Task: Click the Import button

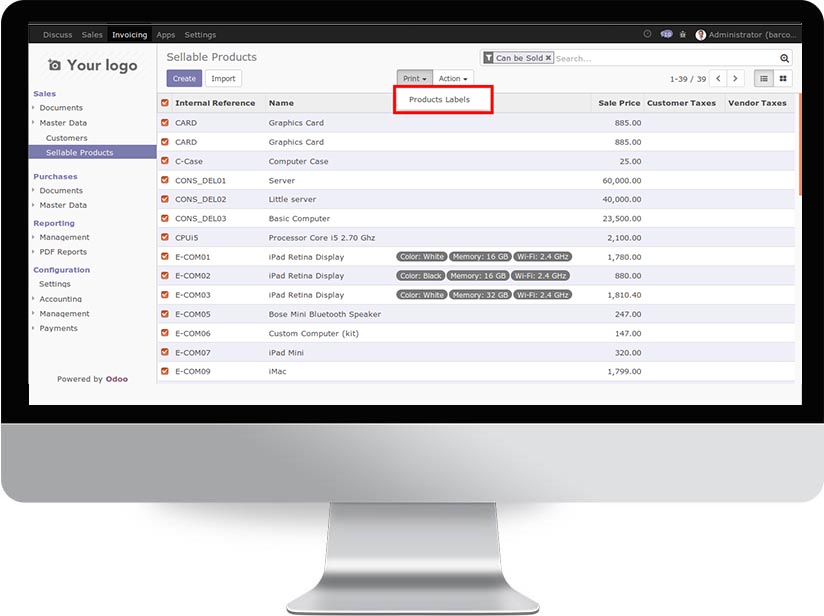Action: (223, 78)
